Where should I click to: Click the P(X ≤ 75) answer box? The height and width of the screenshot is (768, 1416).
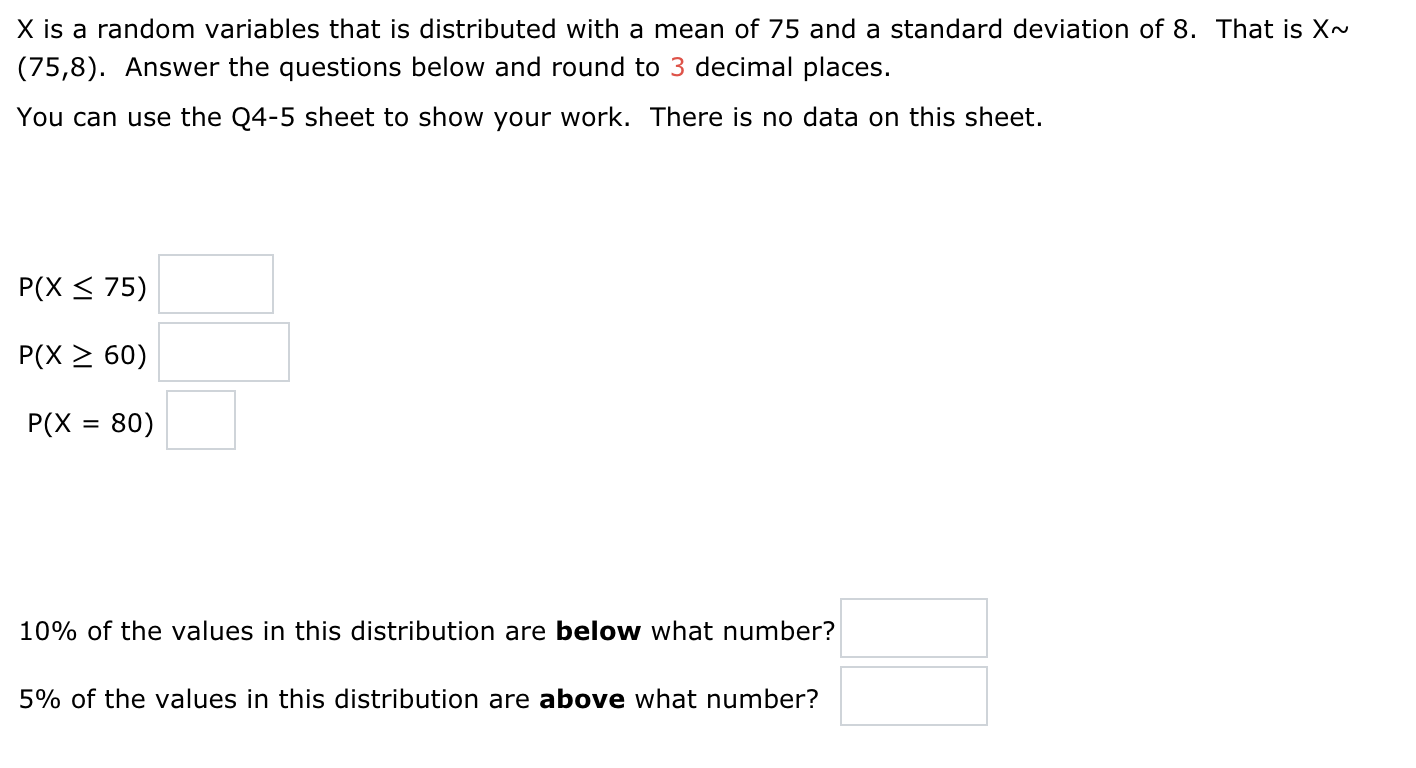(x=215, y=284)
